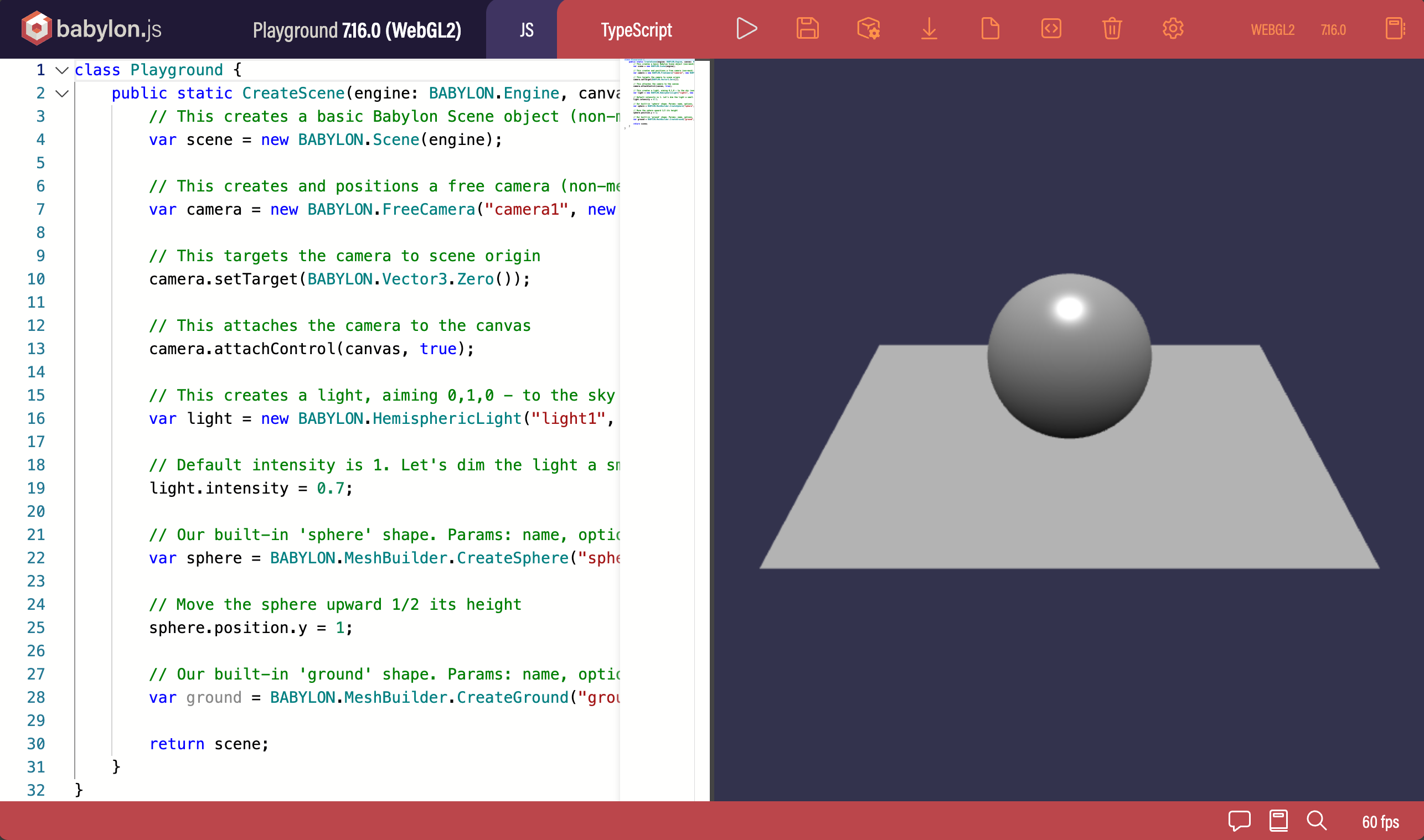The width and height of the screenshot is (1424, 840).
Task: Clear the code with the trash icon
Action: click(1112, 28)
